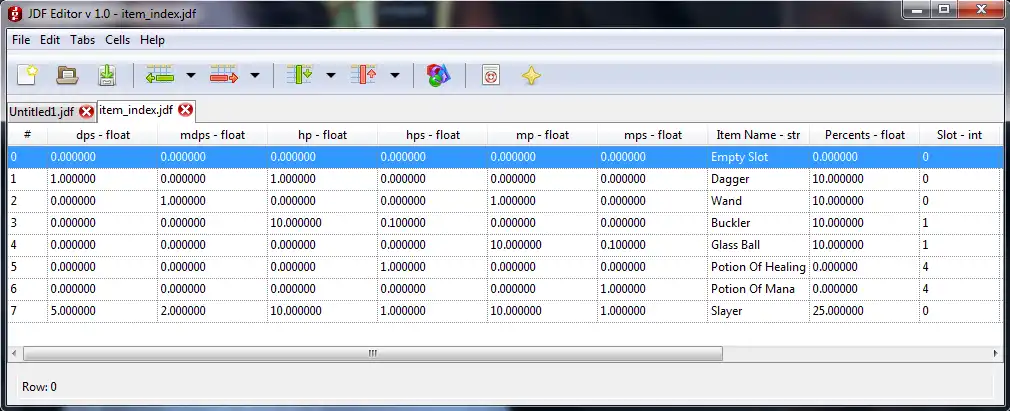Click the 'dps - float' column header

point(102,135)
